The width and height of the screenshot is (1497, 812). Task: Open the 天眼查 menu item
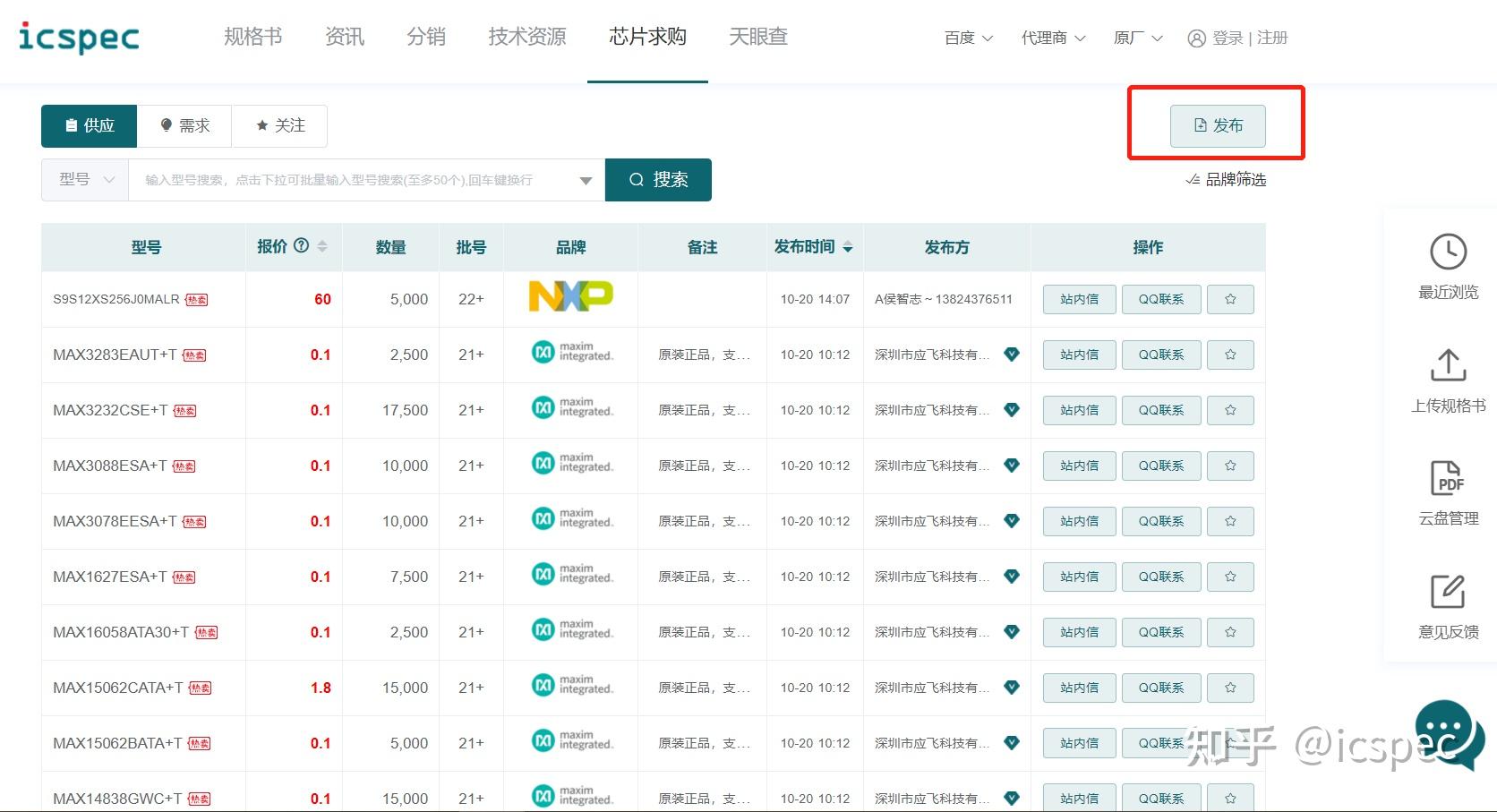coord(757,37)
